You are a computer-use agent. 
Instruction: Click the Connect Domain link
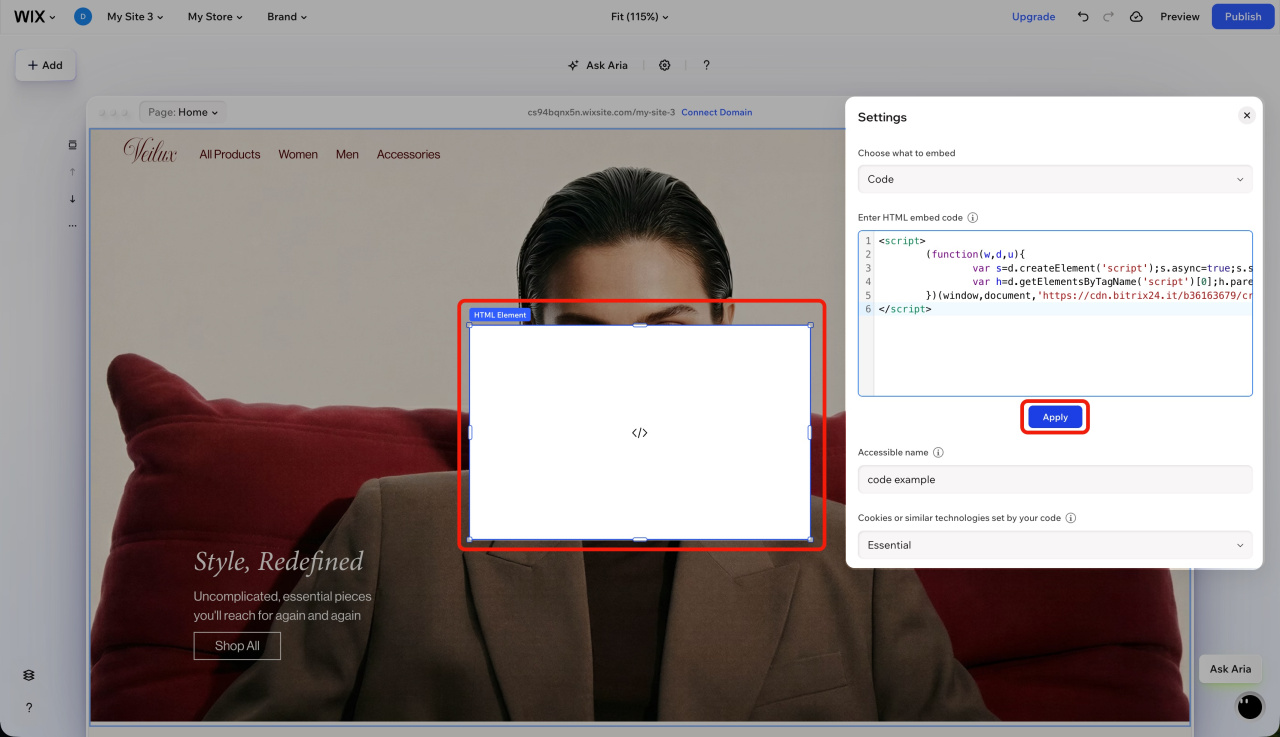[716, 112]
